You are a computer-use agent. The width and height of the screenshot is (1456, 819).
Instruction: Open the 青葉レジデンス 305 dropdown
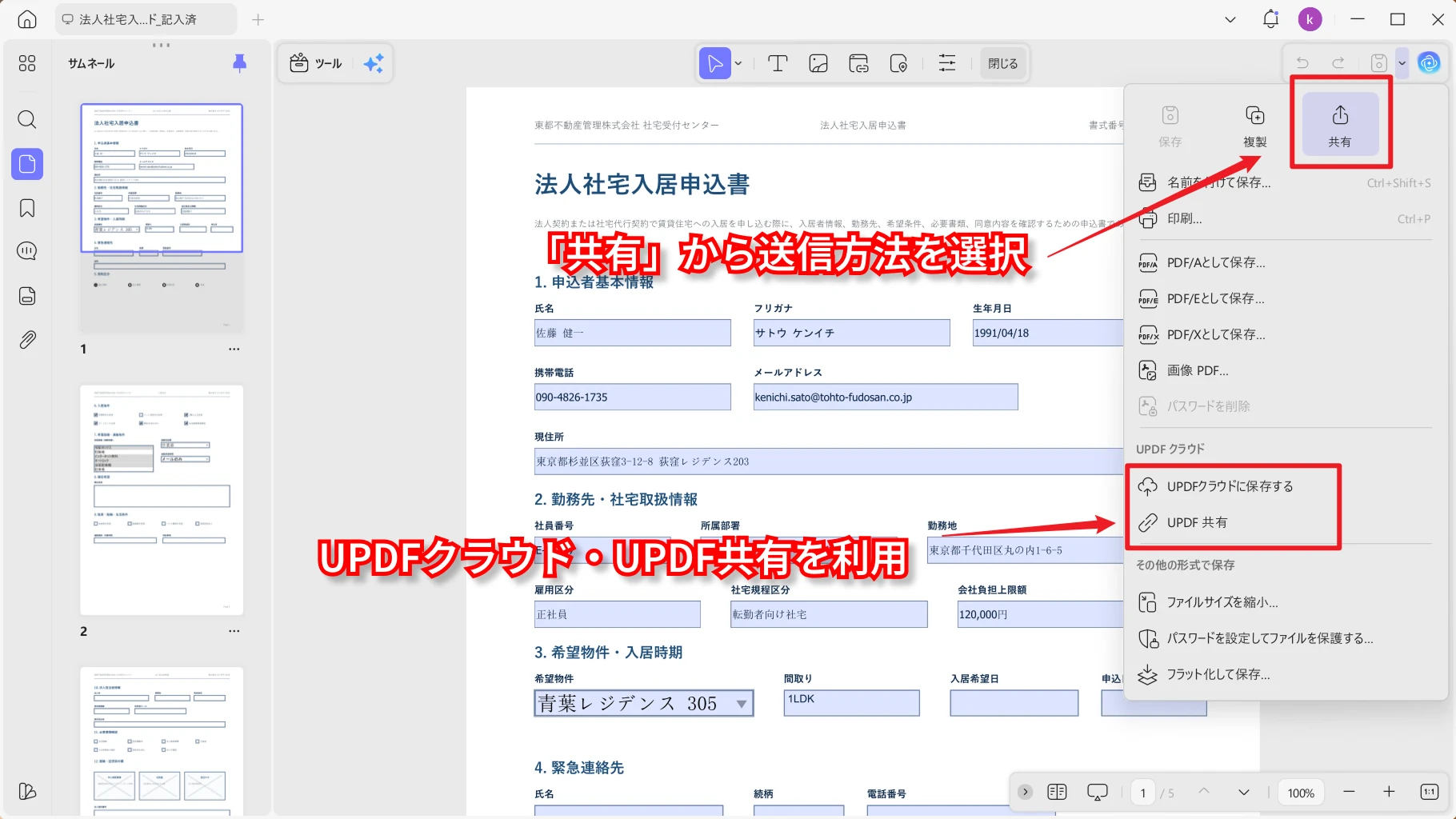click(644, 704)
